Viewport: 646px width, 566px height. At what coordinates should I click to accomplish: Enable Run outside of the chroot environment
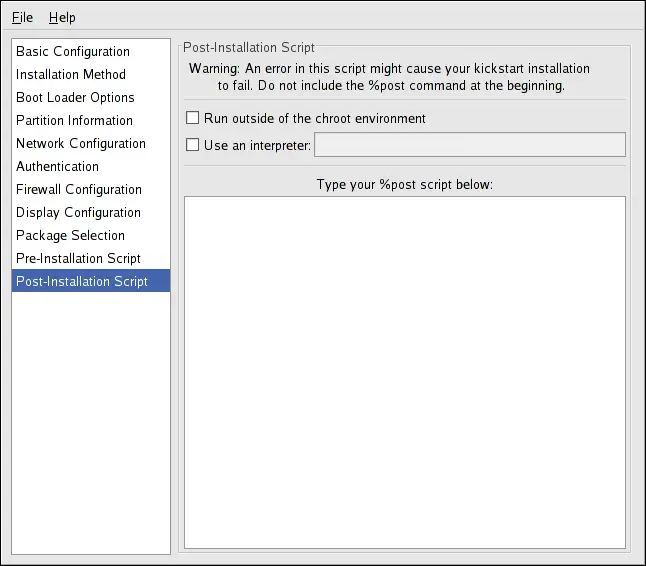(193, 118)
